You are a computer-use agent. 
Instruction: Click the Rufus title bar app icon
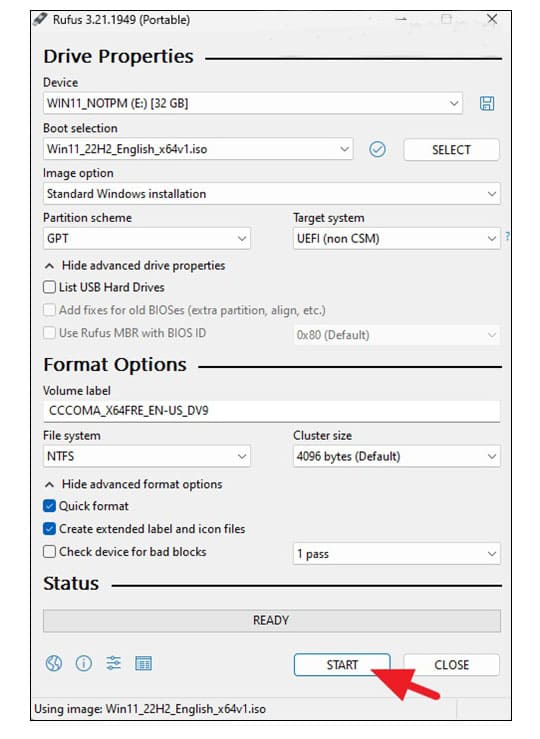(x=41, y=19)
